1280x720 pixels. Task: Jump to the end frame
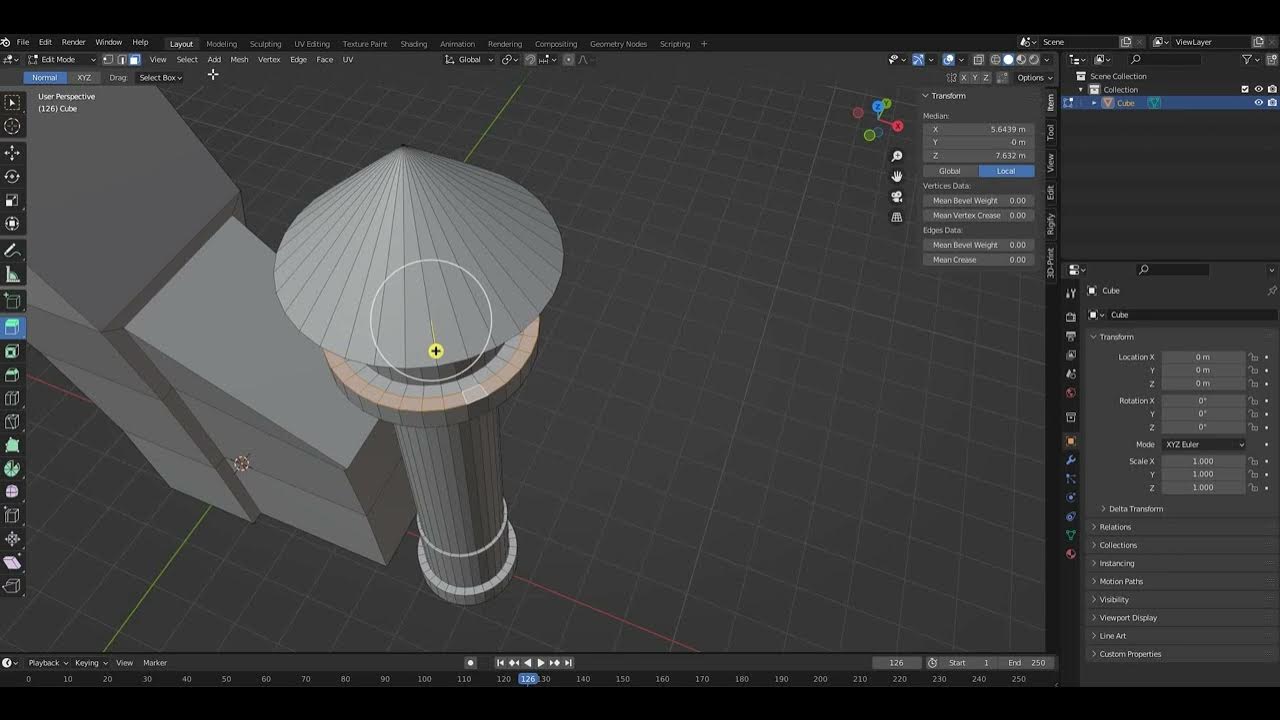click(x=568, y=663)
